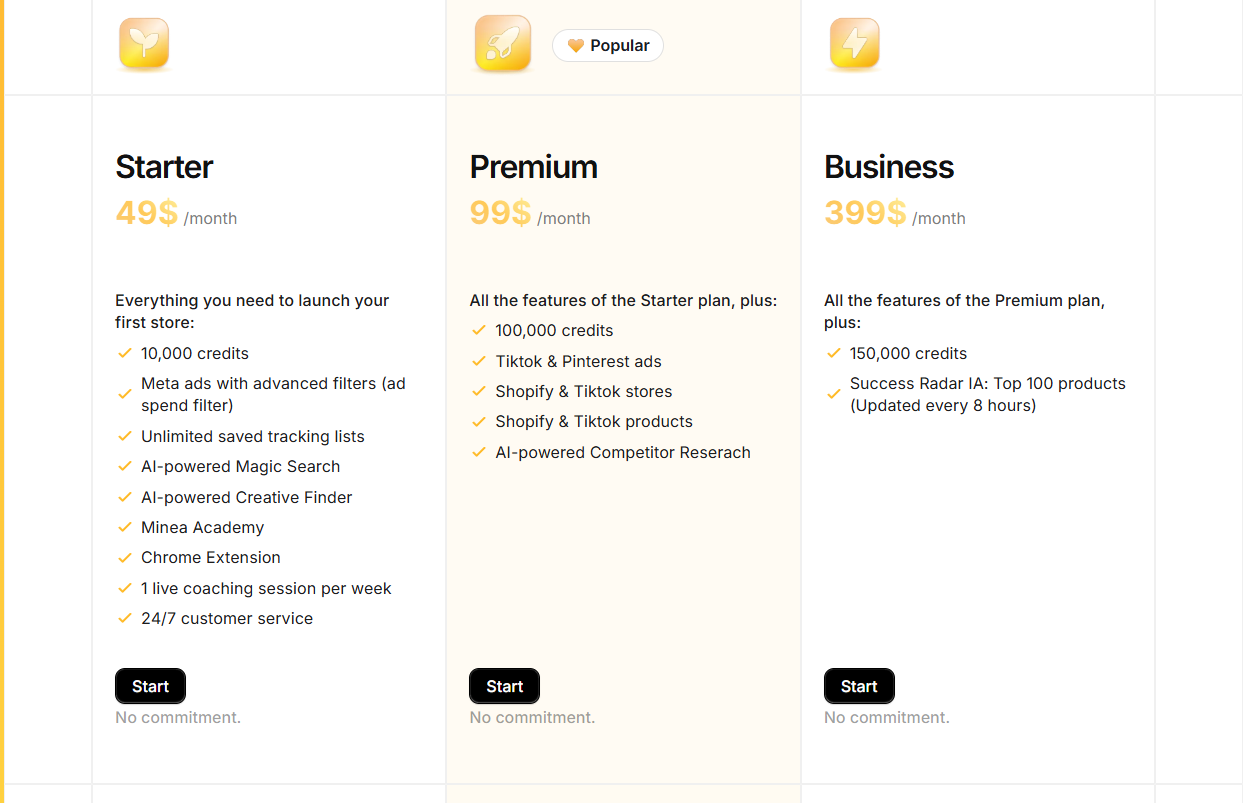Viewport: 1244px width, 803px height.
Task: Select the Business plan heading
Action: point(889,167)
